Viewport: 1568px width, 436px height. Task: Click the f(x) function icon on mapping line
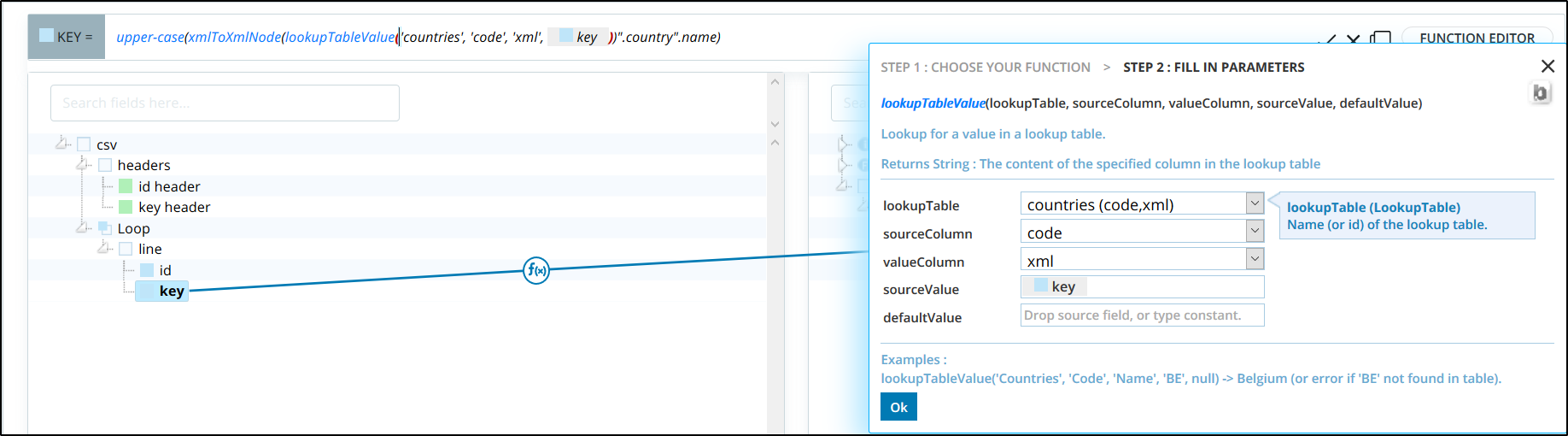point(536,270)
